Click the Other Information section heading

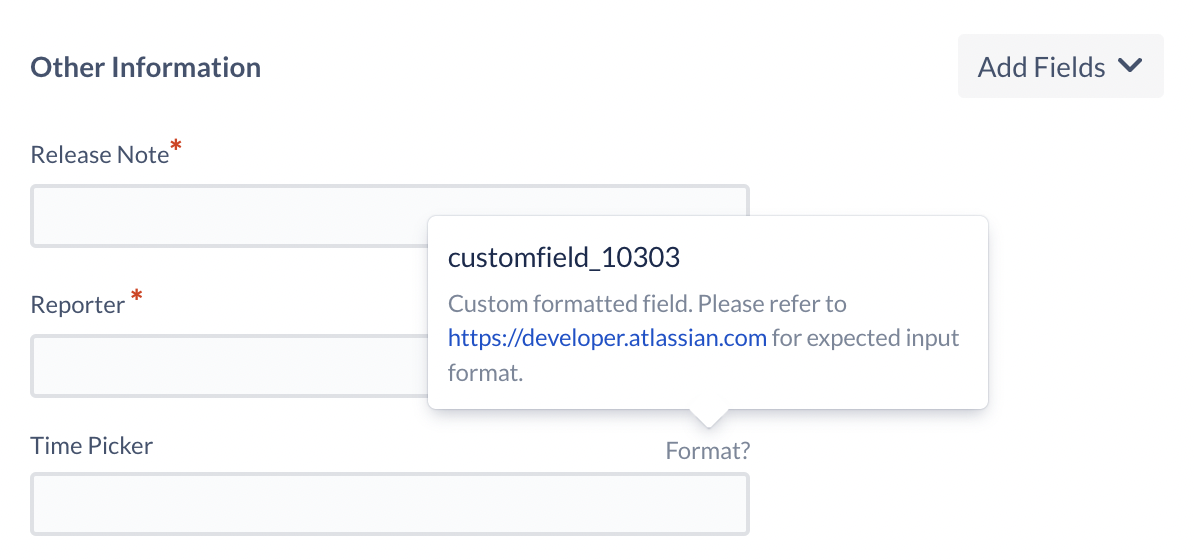click(x=145, y=67)
